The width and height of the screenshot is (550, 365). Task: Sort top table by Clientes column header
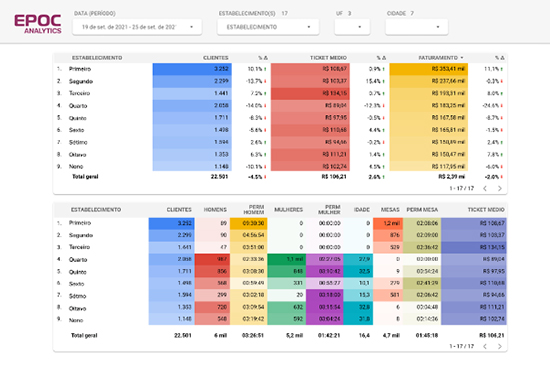point(215,58)
